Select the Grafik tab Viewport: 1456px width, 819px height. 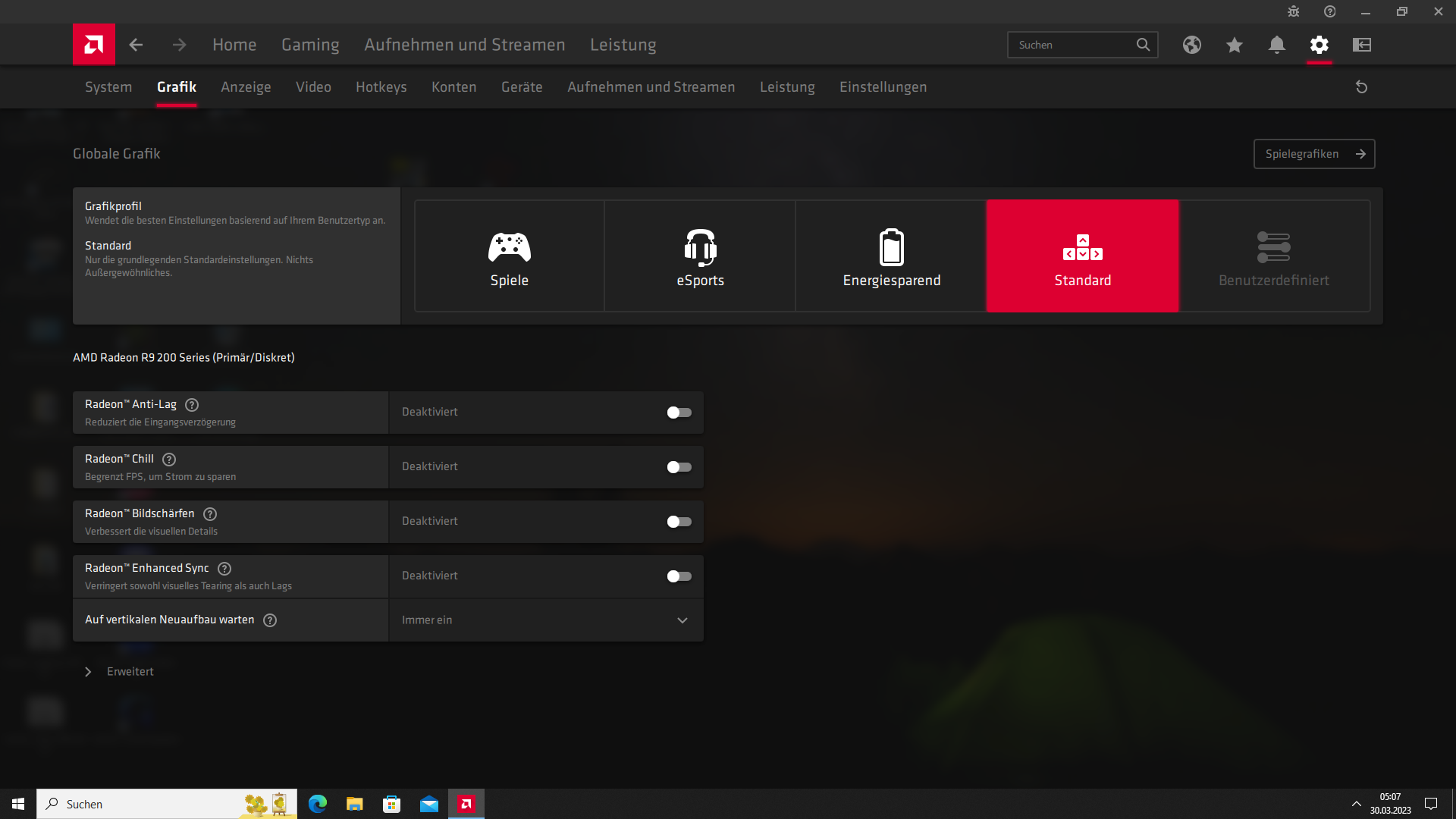click(x=177, y=87)
